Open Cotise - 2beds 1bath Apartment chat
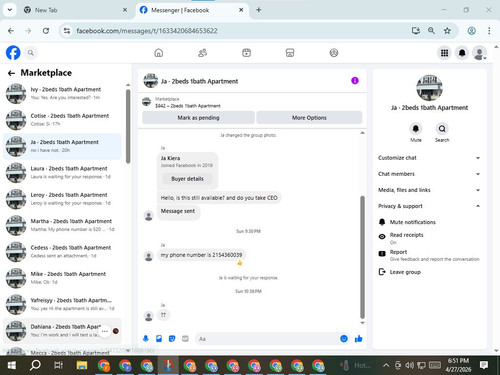The image size is (500, 375). [62, 120]
